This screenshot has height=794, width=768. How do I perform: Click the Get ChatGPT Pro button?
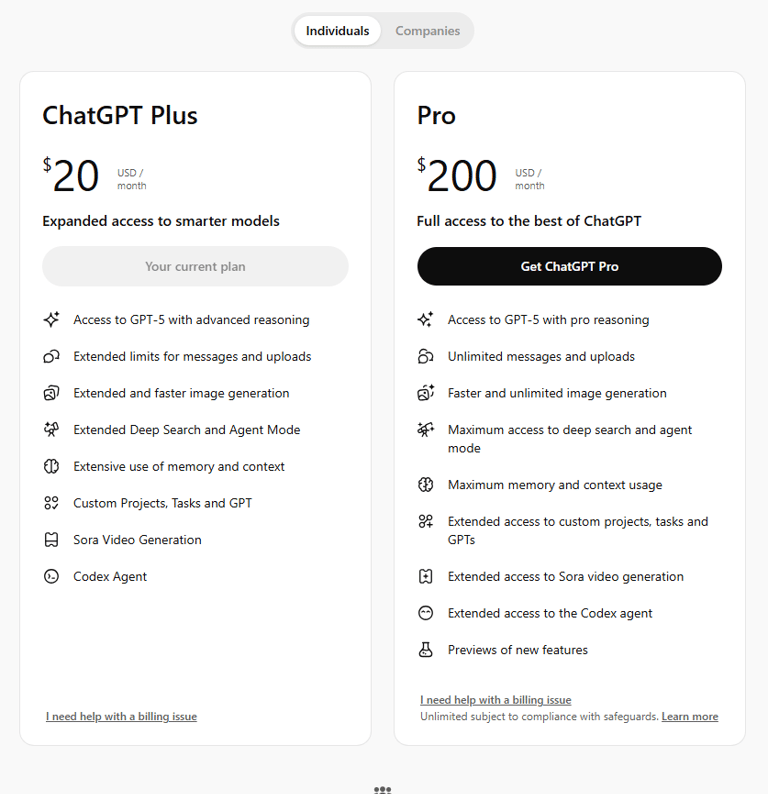click(x=570, y=266)
